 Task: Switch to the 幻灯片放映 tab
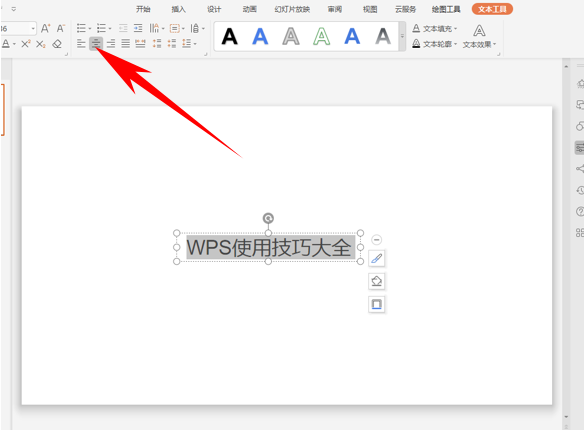(x=292, y=9)
